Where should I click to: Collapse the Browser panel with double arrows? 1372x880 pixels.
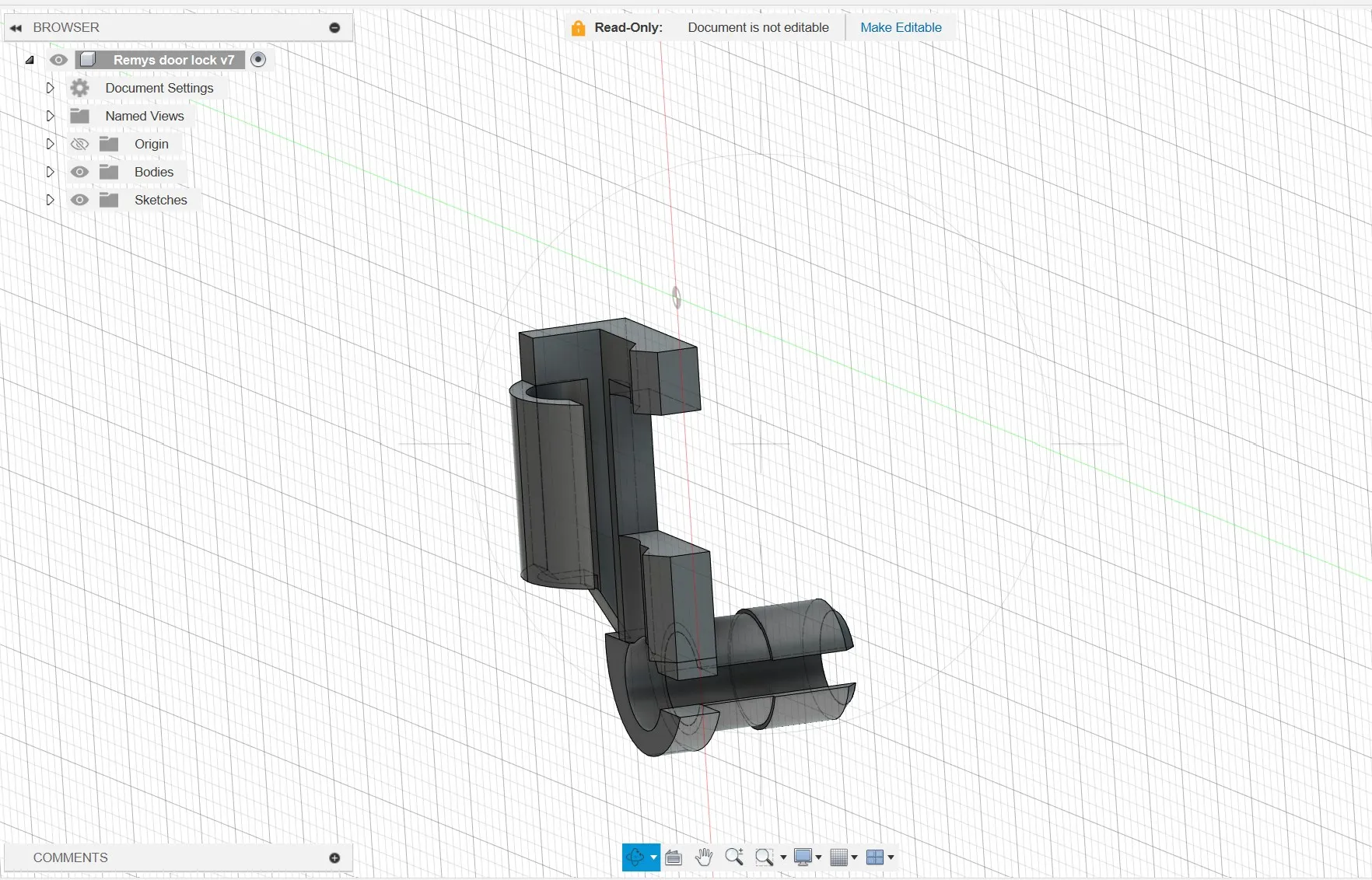pos(16,28)
